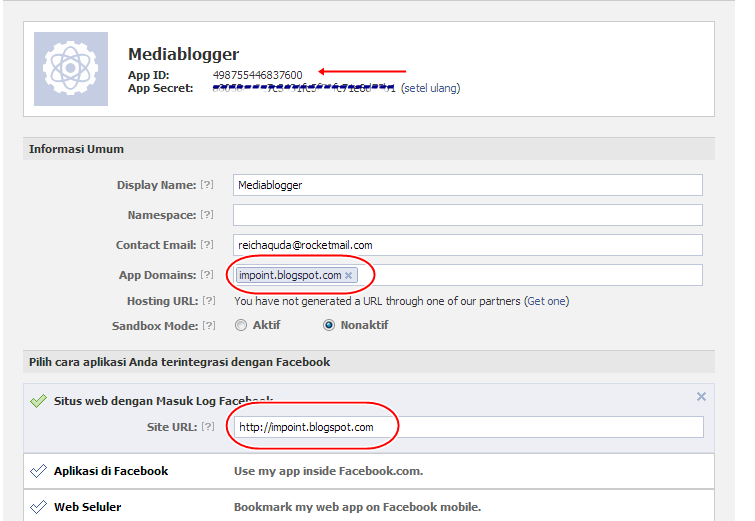Viewport: 755px width, 521px height.
Task: Open the Display Name help [?]
Action: pyautogui.click(x=207, y=185)
